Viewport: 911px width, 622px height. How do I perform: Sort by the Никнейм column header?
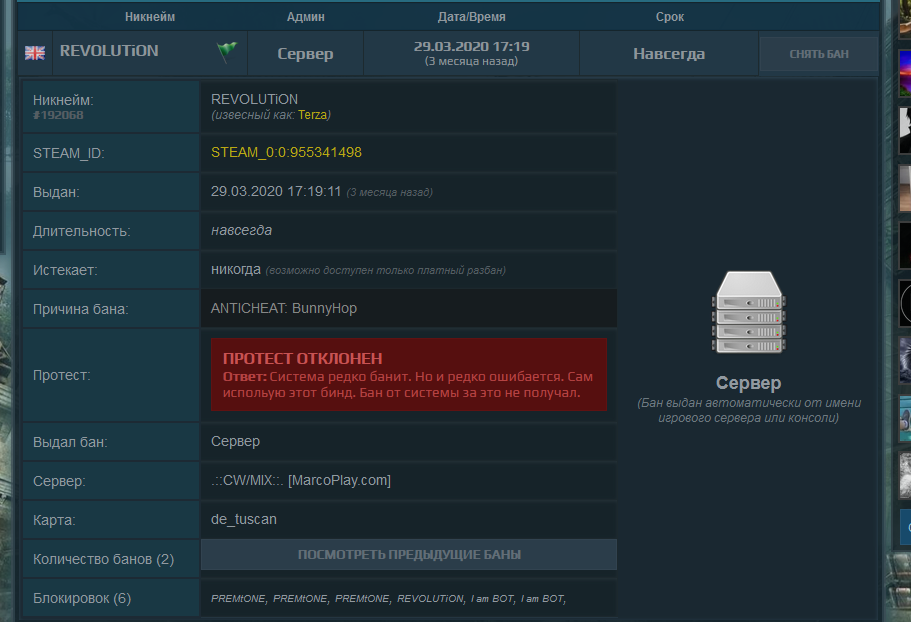click(x=152, y=17)
